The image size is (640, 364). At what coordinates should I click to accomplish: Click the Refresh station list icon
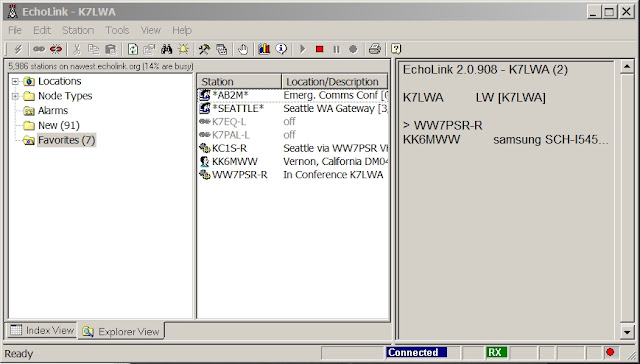click(133, 49)
